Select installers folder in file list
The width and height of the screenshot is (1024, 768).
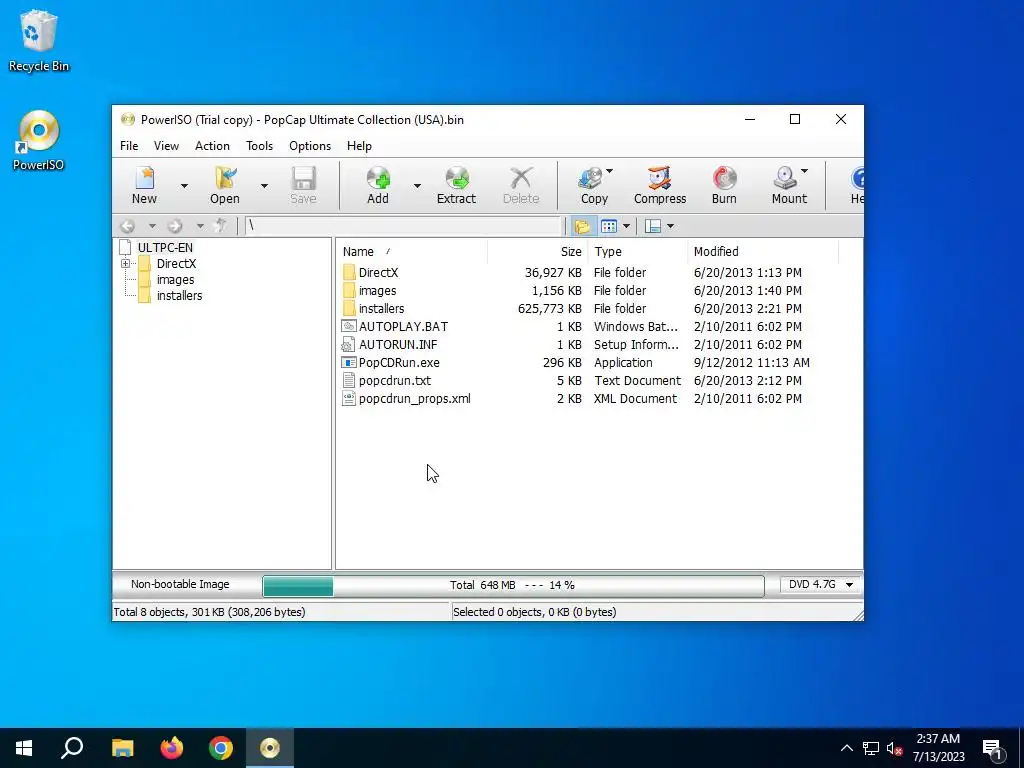pyautogui.click(x=381, y=309)
